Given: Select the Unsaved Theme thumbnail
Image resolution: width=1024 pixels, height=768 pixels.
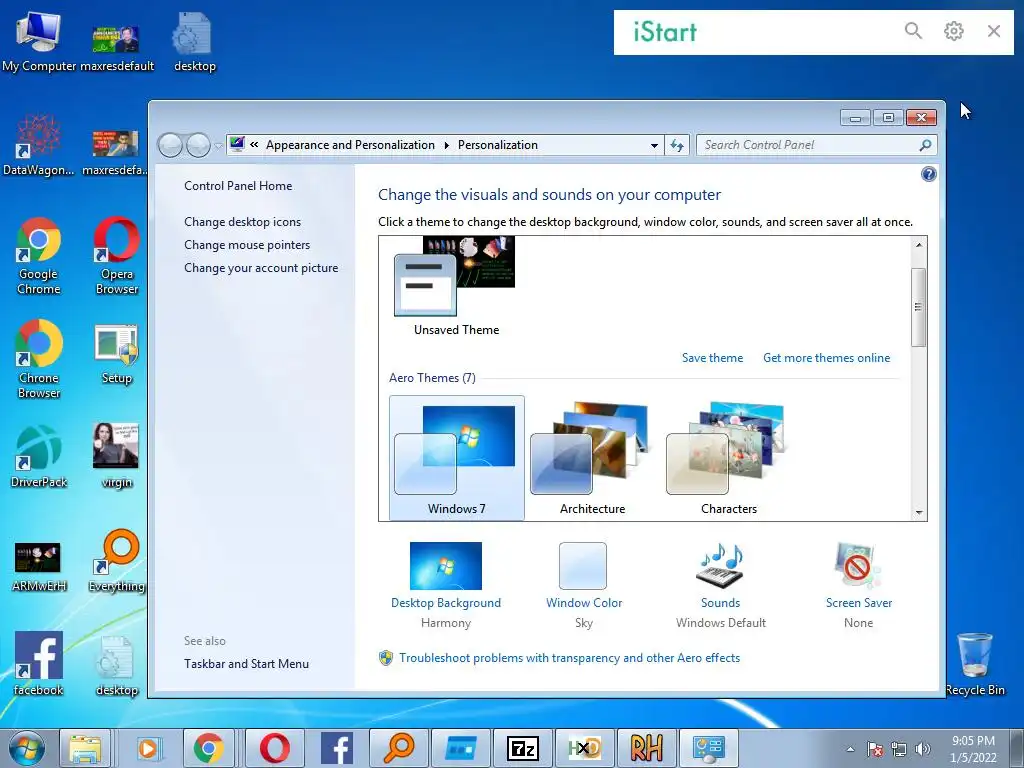Looking at the screenshot, I should (456, 287).
